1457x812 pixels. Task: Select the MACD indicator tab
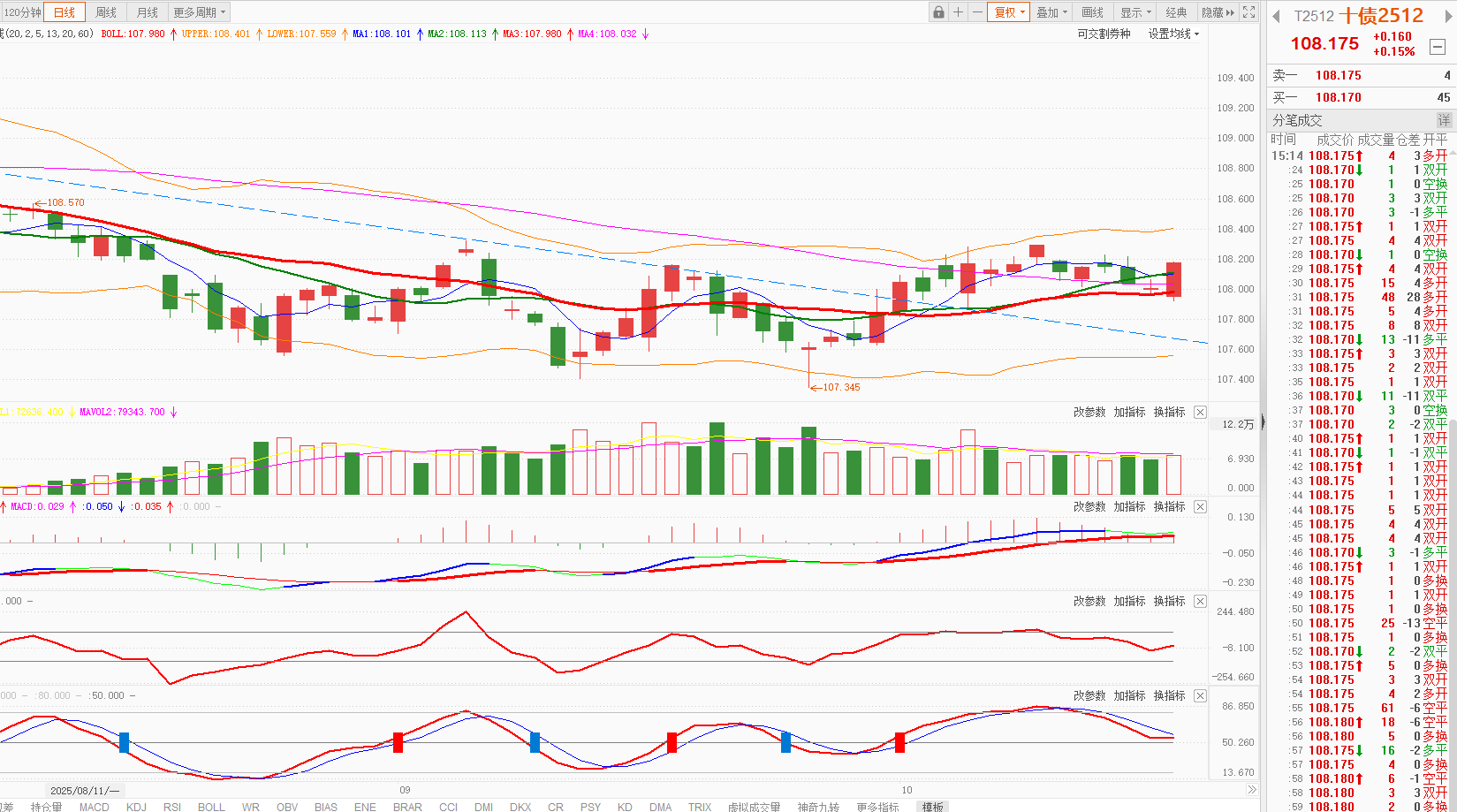(95, 807)
